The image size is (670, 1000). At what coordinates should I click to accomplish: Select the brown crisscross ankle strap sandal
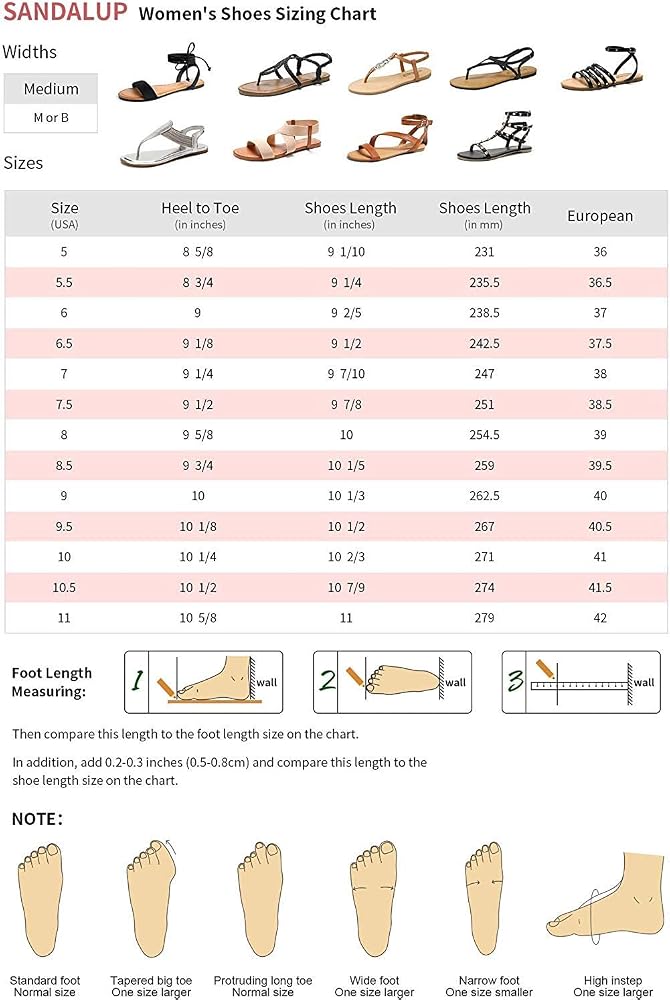[389, 138]
